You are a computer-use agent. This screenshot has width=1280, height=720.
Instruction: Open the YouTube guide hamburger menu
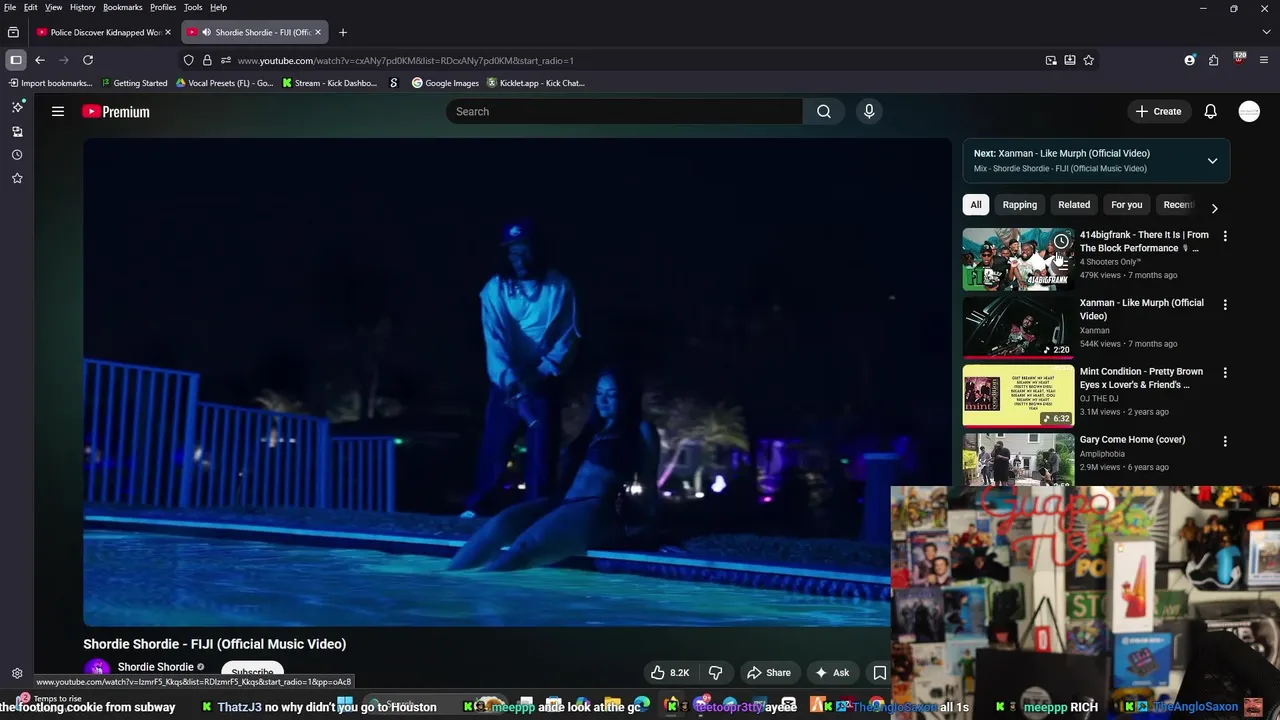(x=58, y=111)
